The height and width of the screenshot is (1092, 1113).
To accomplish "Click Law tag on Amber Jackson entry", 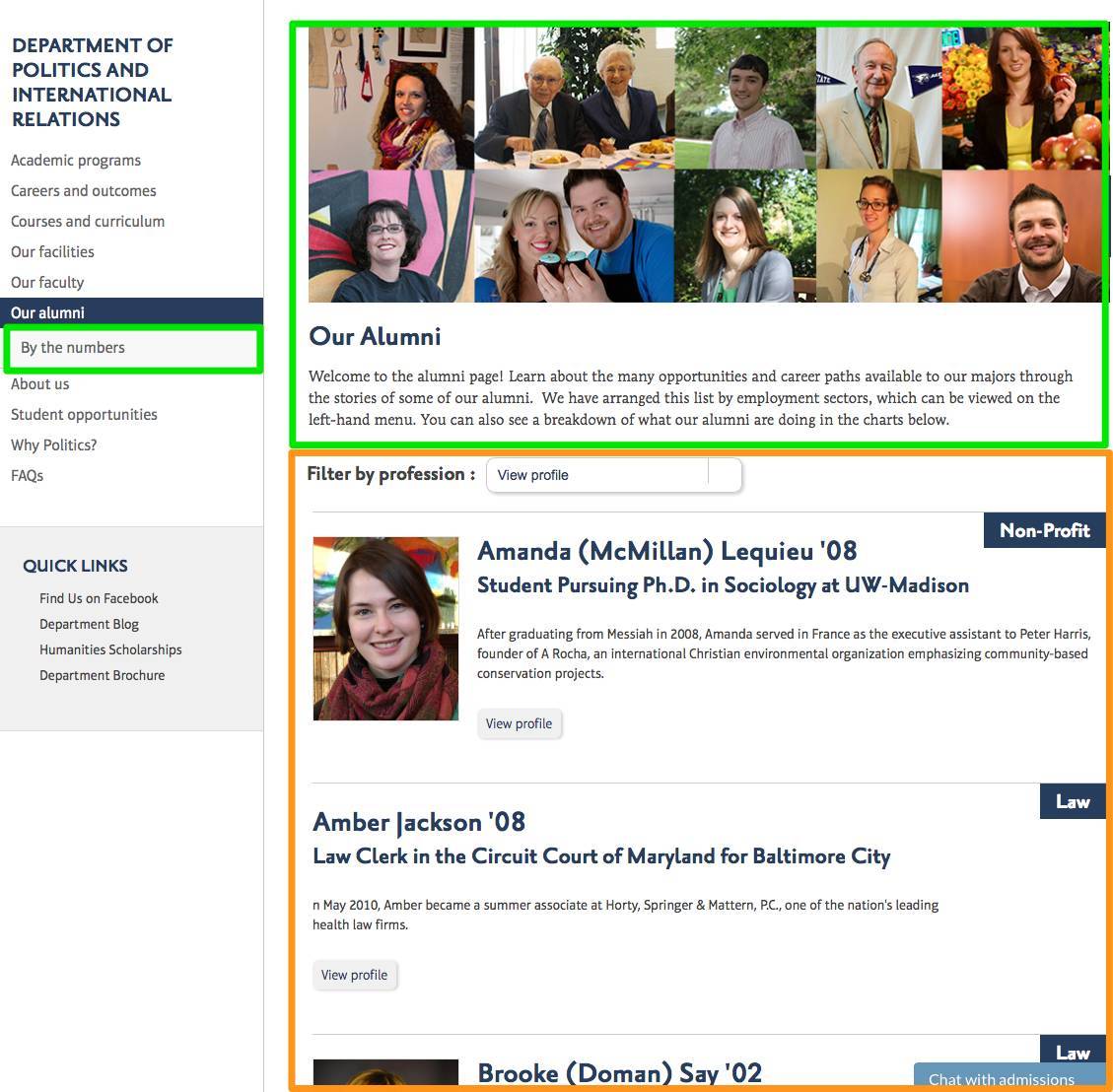I will (x=1073, y=801).
